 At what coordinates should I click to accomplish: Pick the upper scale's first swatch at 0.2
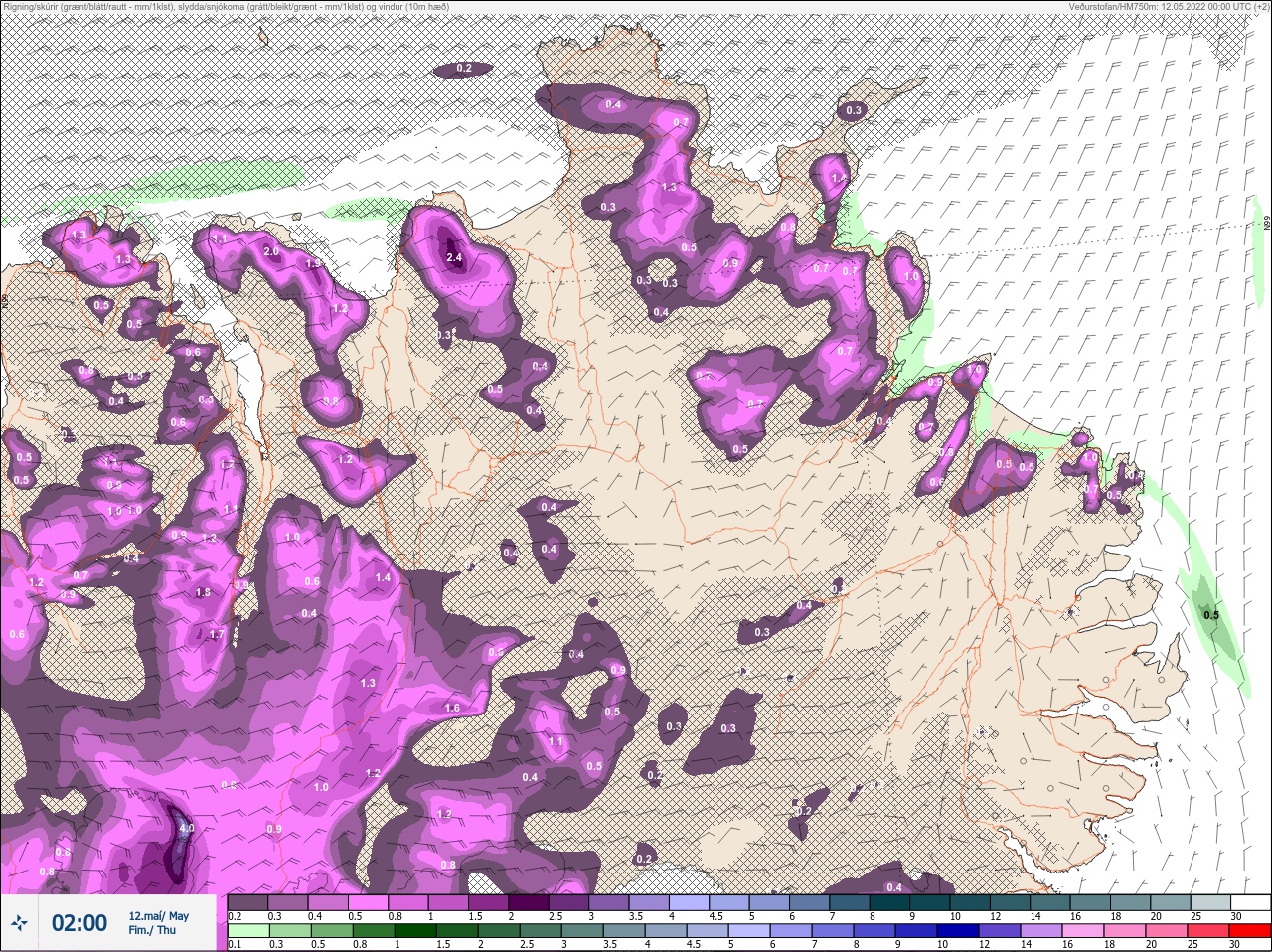(247, 902)
